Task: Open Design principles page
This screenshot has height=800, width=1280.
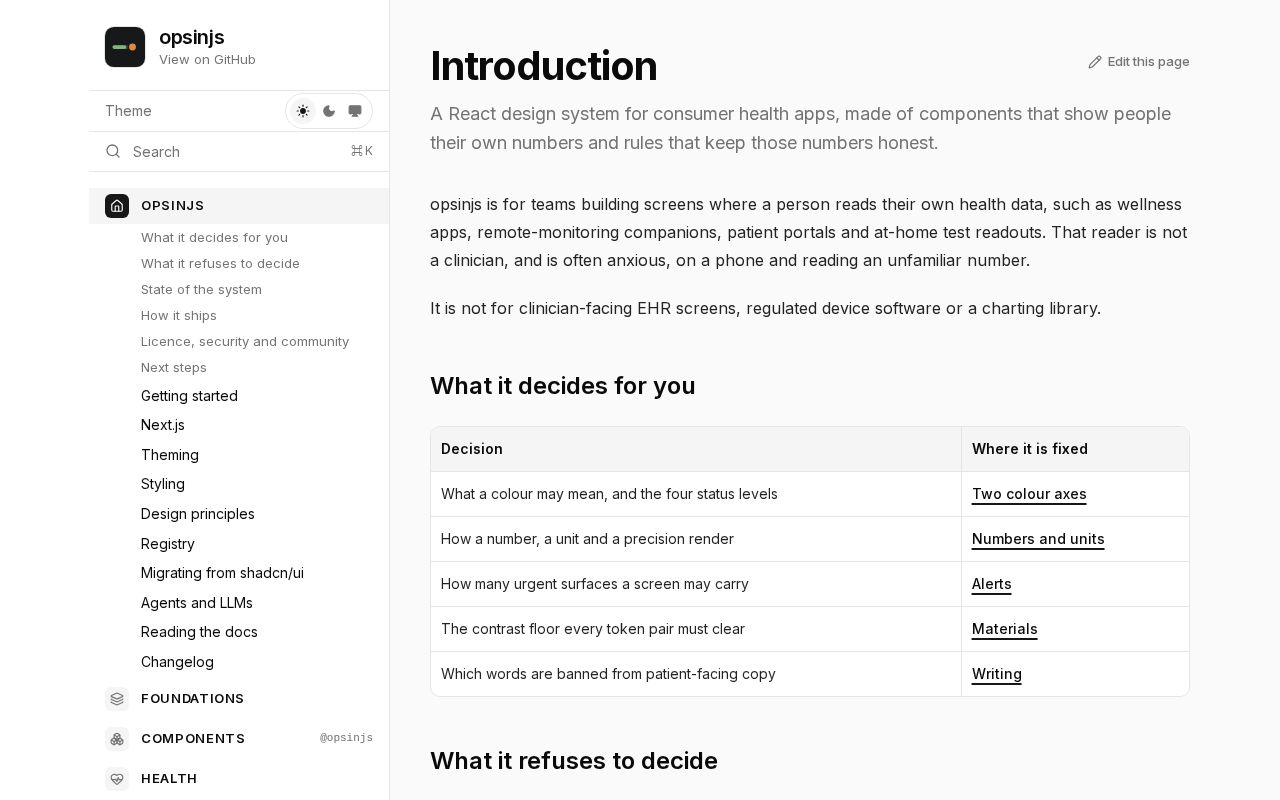Action: [x=198, y=514]
